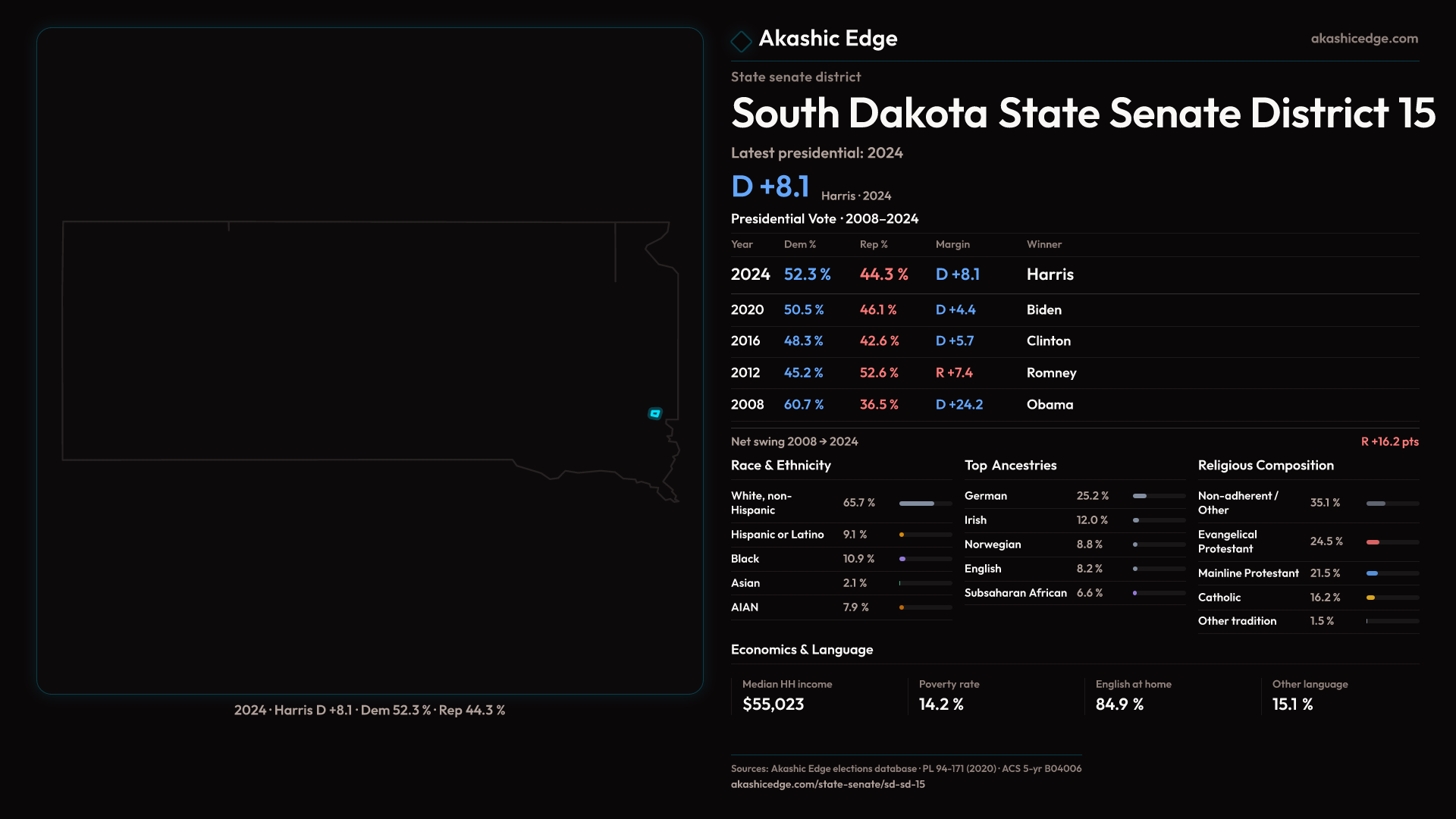This screenshot has width=1456, height=819.
Task: Click the highlighted district marker on map
Action: 655,413
